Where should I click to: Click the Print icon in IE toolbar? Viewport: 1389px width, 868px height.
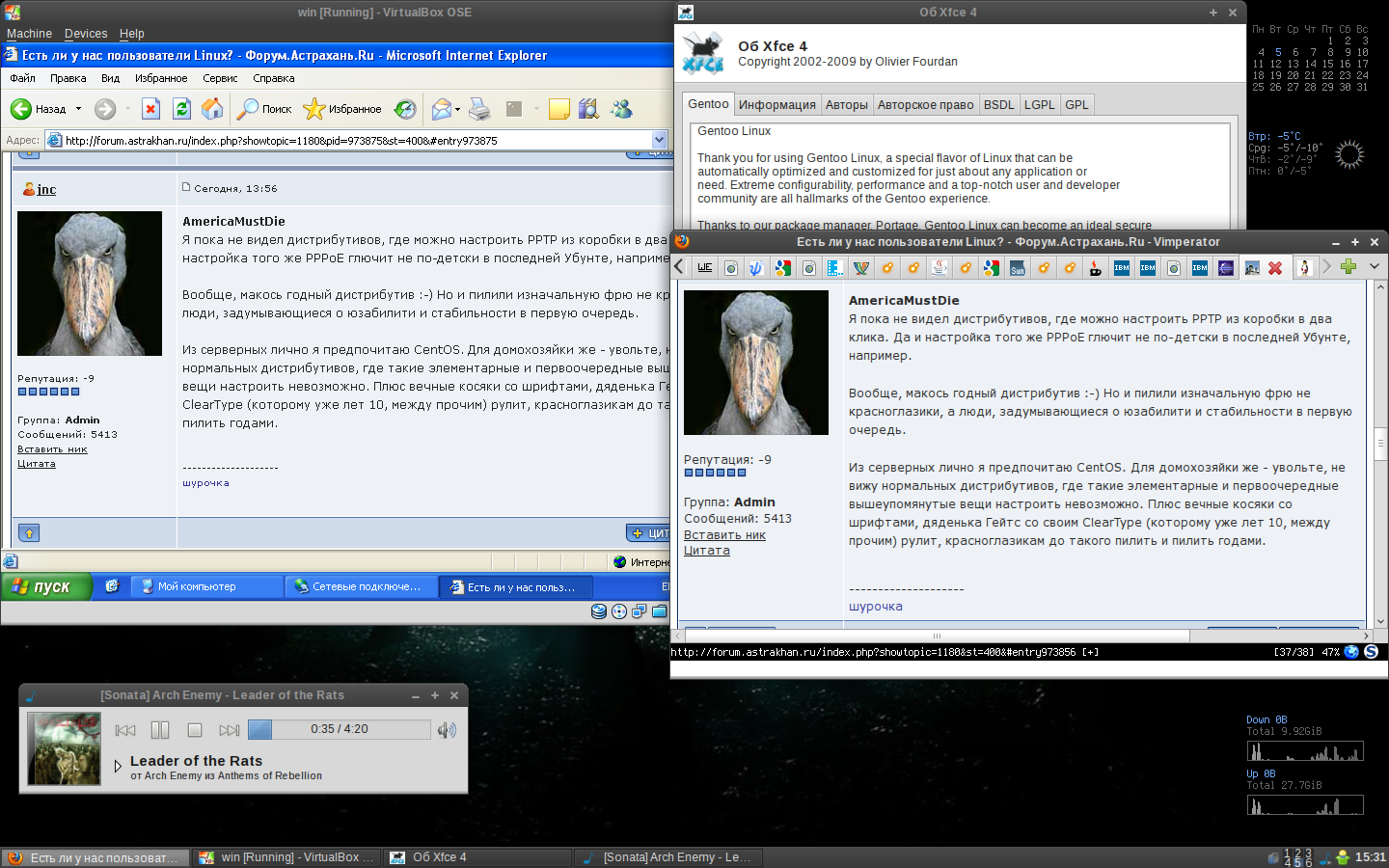click(479, 109)
